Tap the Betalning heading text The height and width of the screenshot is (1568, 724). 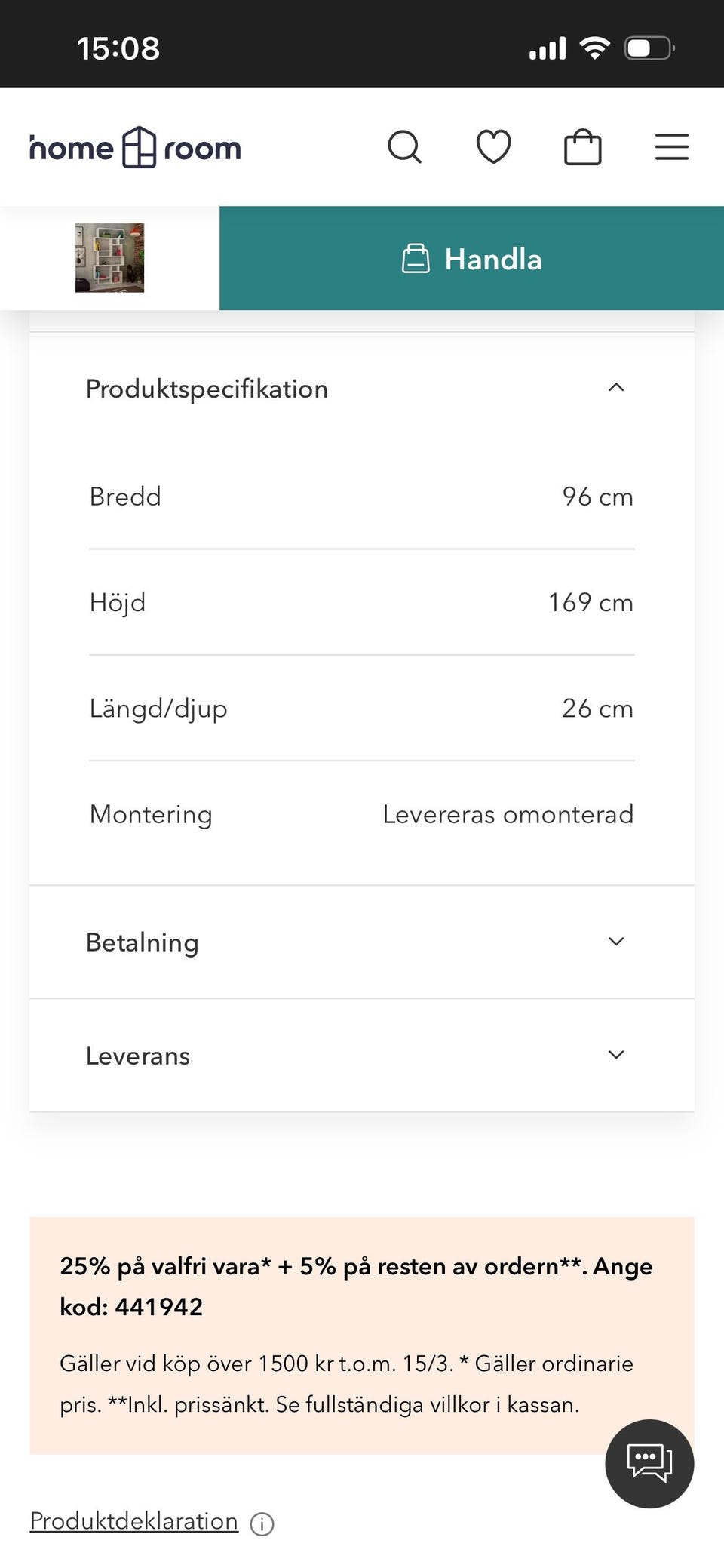click(x=143, y=942)
